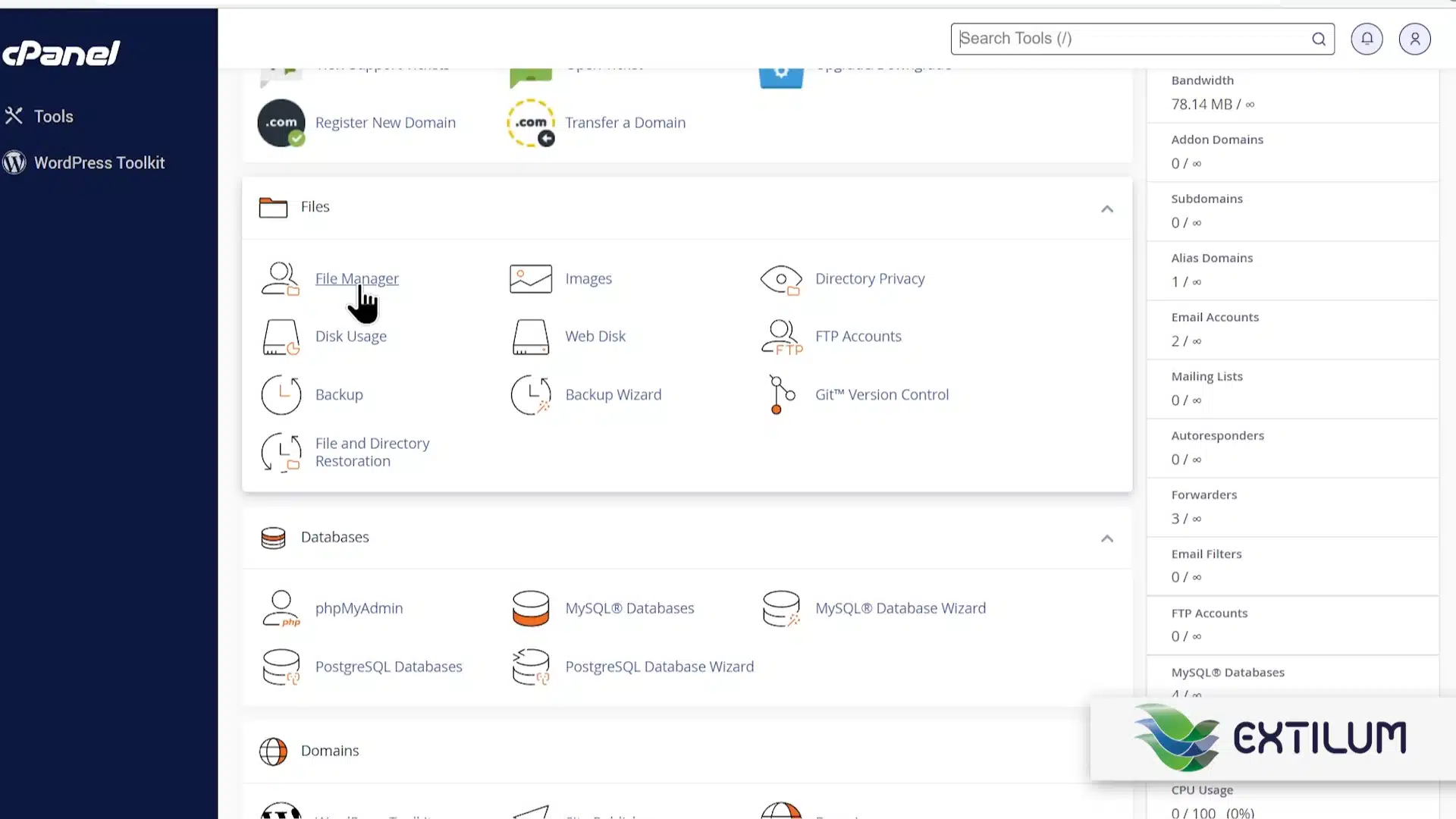
Task: Open the Web Disk link
Action: [595, 337]
